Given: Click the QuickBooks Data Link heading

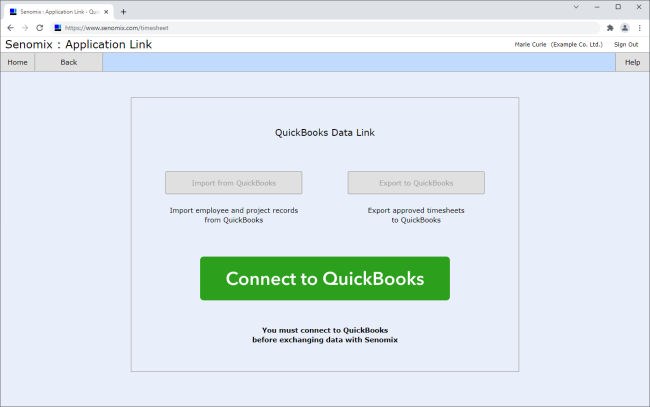Looking at the screenshot, I should [x=325, y=133].
